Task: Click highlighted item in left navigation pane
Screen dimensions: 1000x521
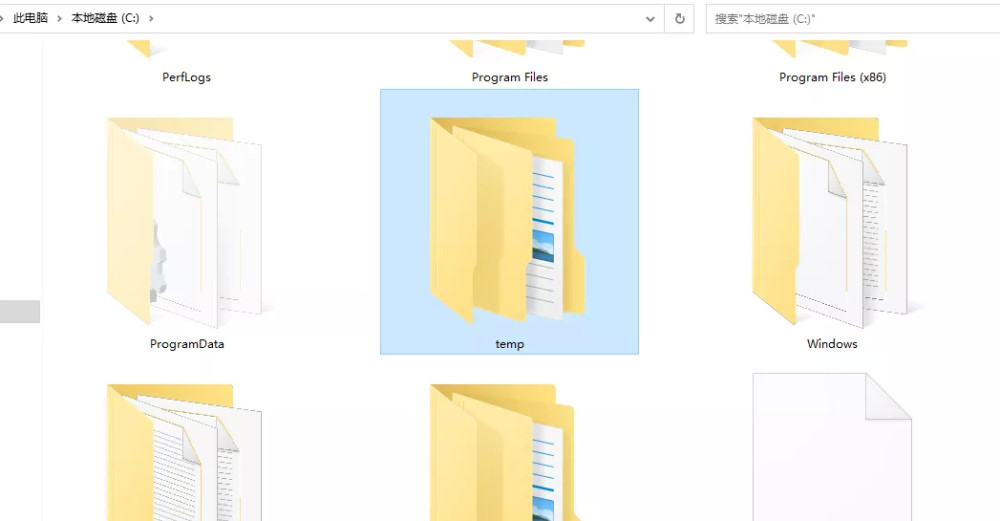Action: 20,311
